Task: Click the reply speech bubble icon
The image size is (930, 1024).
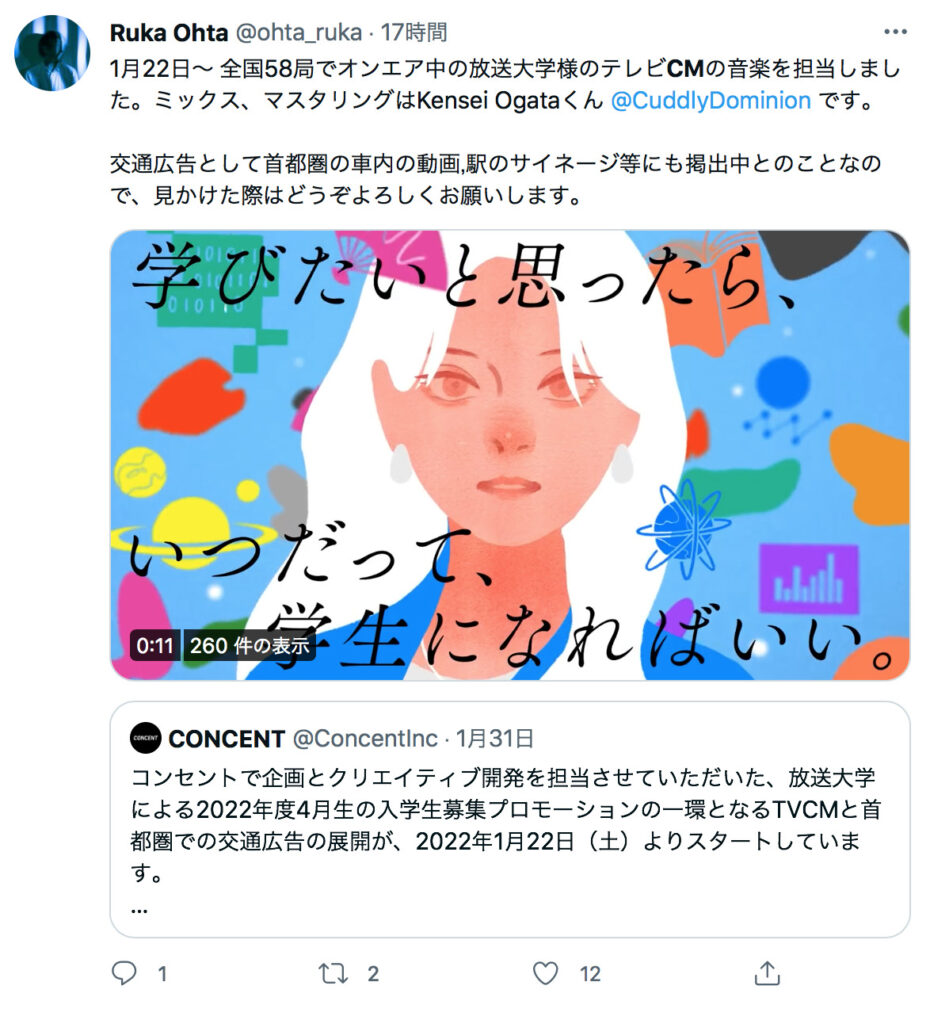Action: (x=124, y=973)
